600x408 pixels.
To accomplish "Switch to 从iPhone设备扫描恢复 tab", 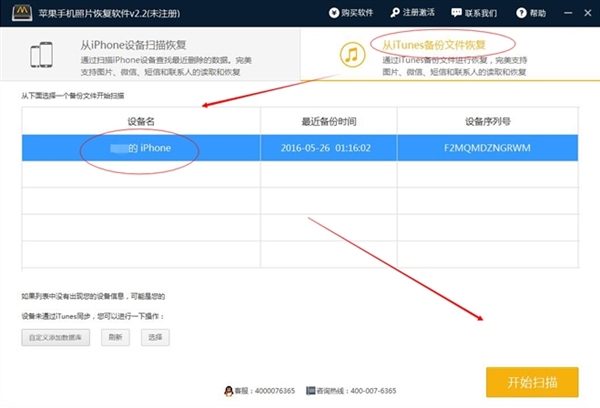I will pos(150,55).
